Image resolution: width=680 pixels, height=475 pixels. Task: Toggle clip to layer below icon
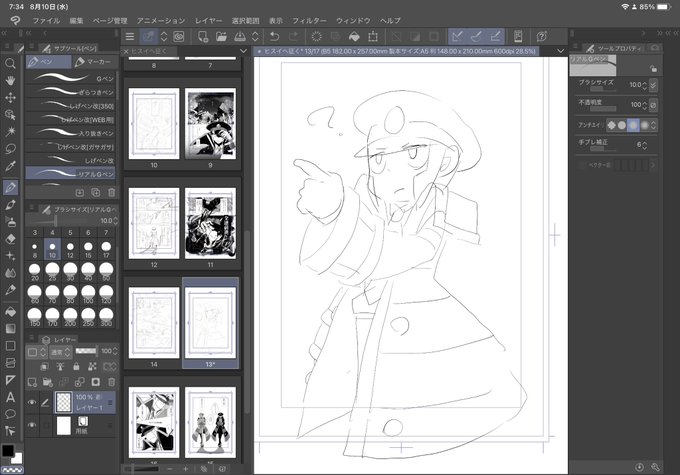click(44, 367)
